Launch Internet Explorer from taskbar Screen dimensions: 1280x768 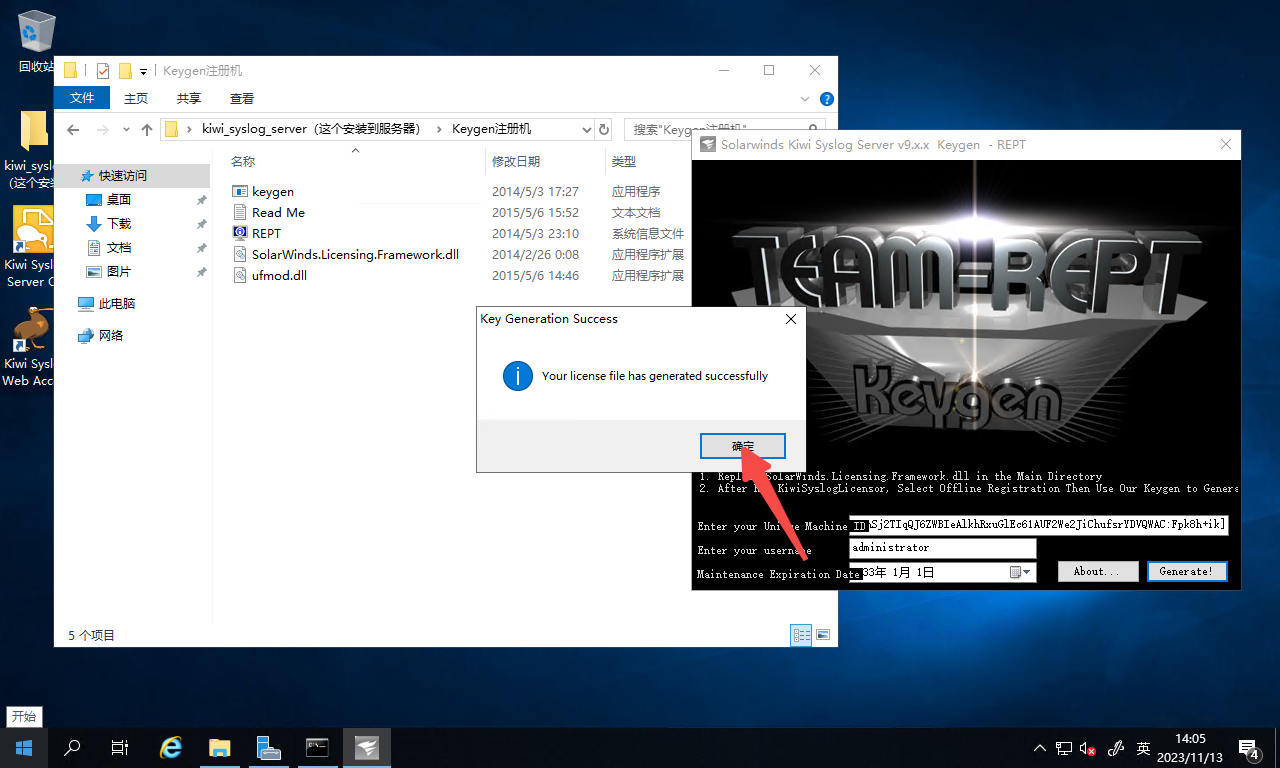click(172, 747)
